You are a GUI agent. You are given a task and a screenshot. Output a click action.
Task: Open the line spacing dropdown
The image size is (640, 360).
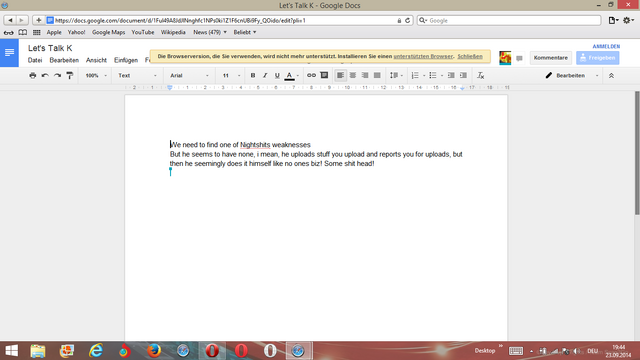pyautogui.click(x=396, y=76)
